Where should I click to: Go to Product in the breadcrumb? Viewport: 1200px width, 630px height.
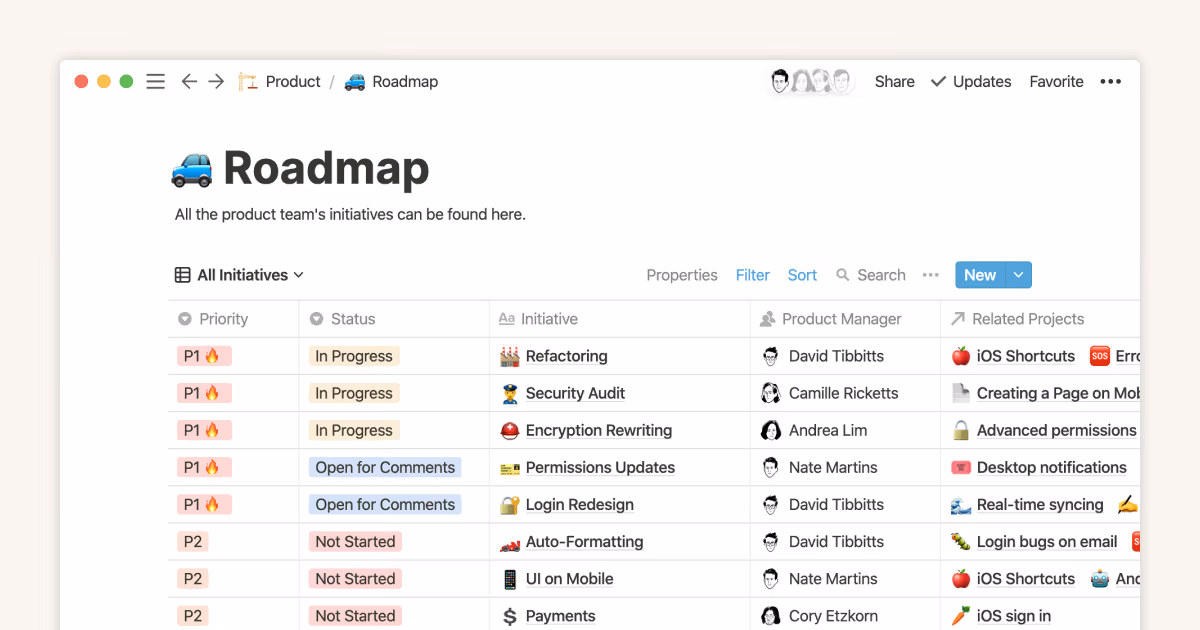coord(292,82)
